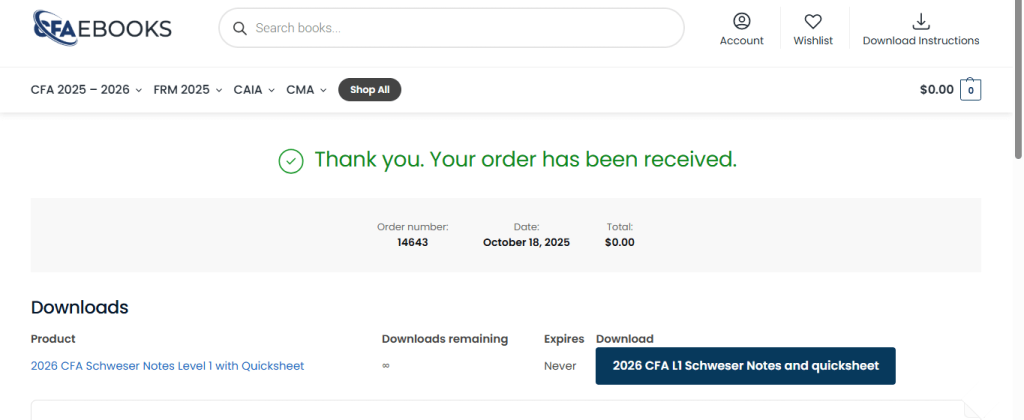
Task: Download 2026 CFA L1 Schweser Notes and quicksheet
Action: click(745, 366)
